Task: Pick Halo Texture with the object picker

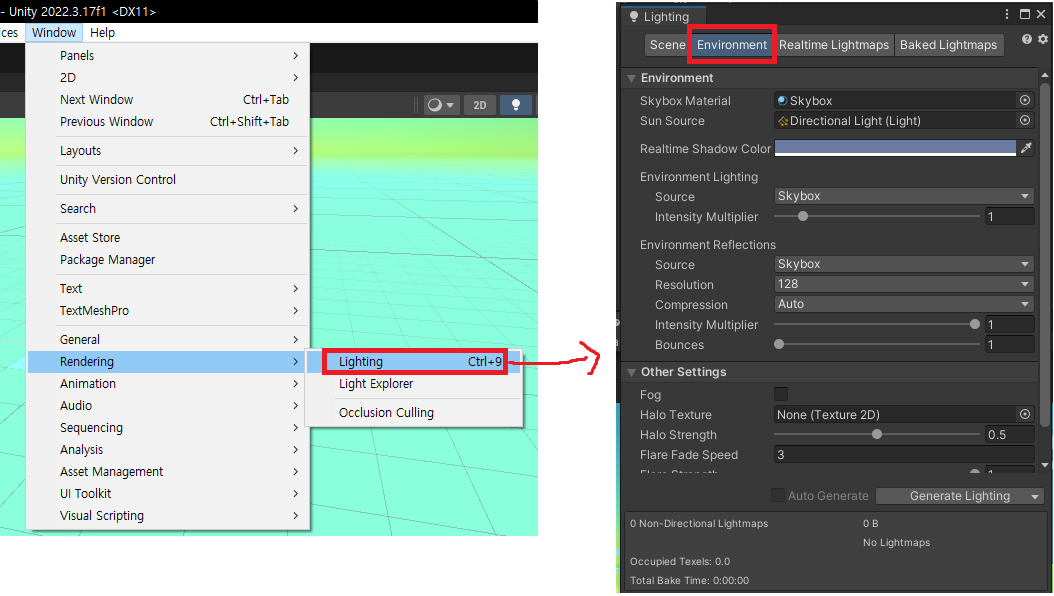Action: (x=1024, y=414)
